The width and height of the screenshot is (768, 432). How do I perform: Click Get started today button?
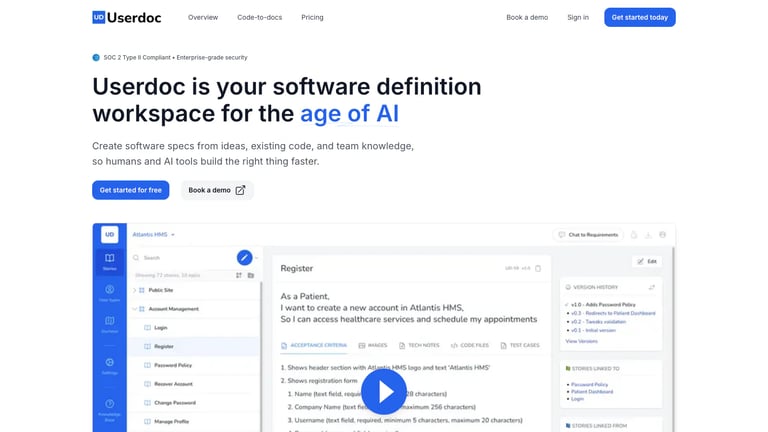[640, 17]
